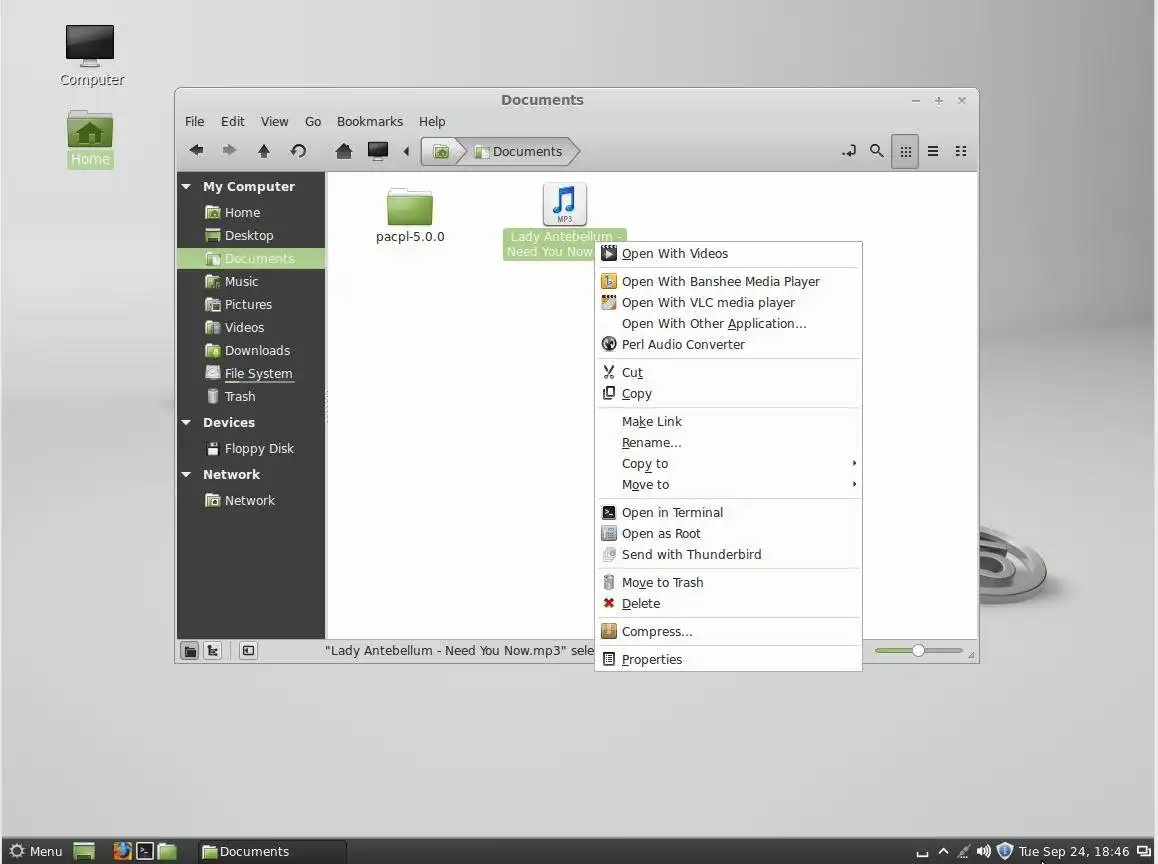The width and height of the screenshot is (1158, 864).
Task: Open Music in sidebar
Action: 251,281
